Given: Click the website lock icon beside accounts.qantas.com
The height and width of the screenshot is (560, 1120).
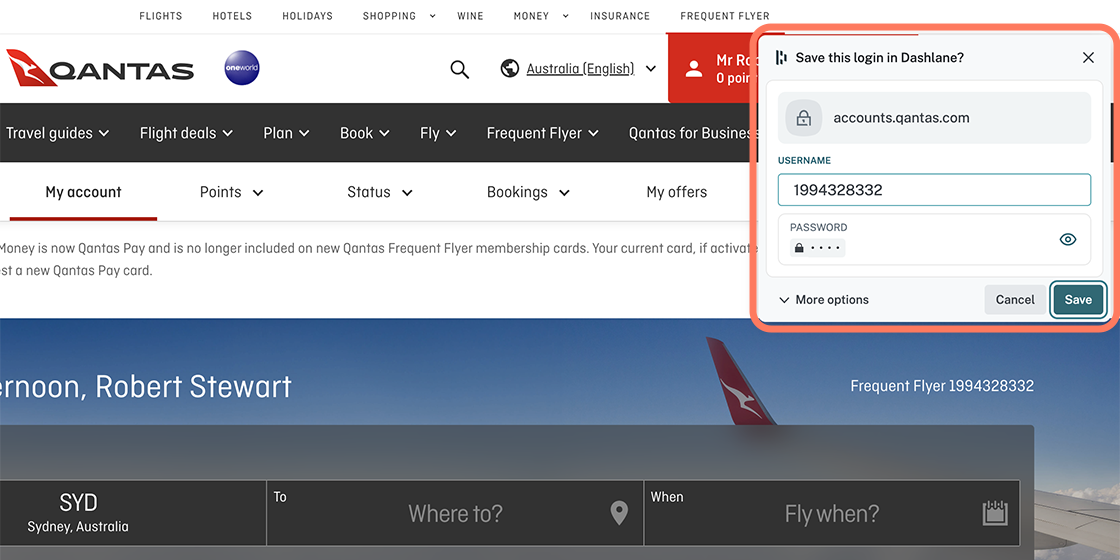Looking at the screenshot, I should pyautogui.click(x=804, y=118).
